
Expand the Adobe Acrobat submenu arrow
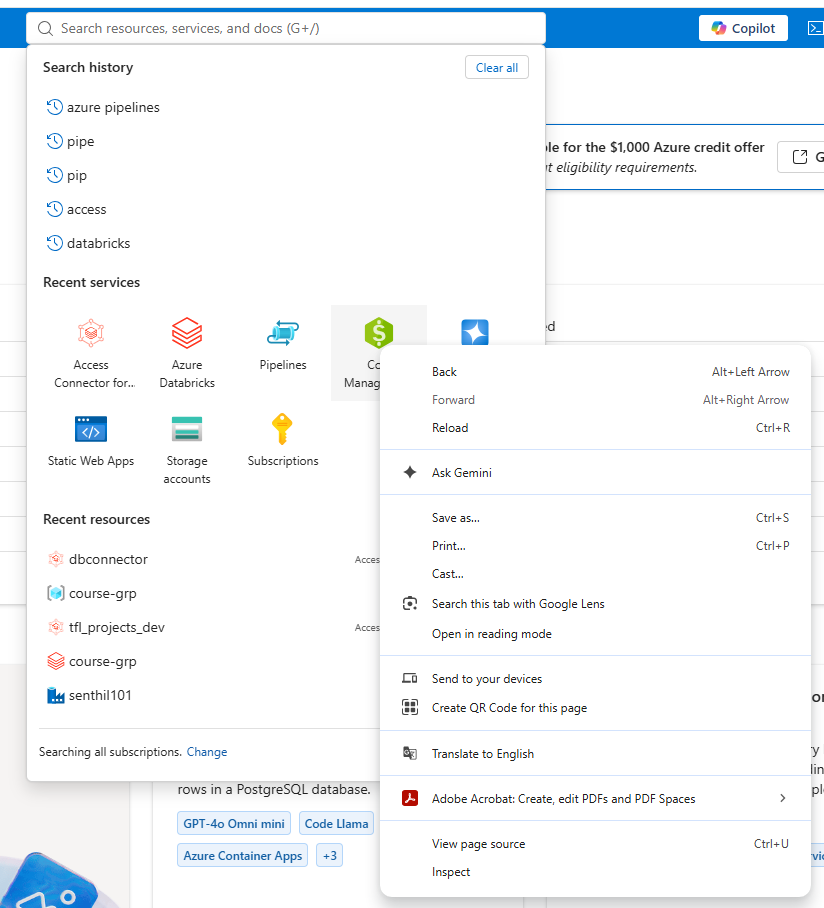pos(783,799)
